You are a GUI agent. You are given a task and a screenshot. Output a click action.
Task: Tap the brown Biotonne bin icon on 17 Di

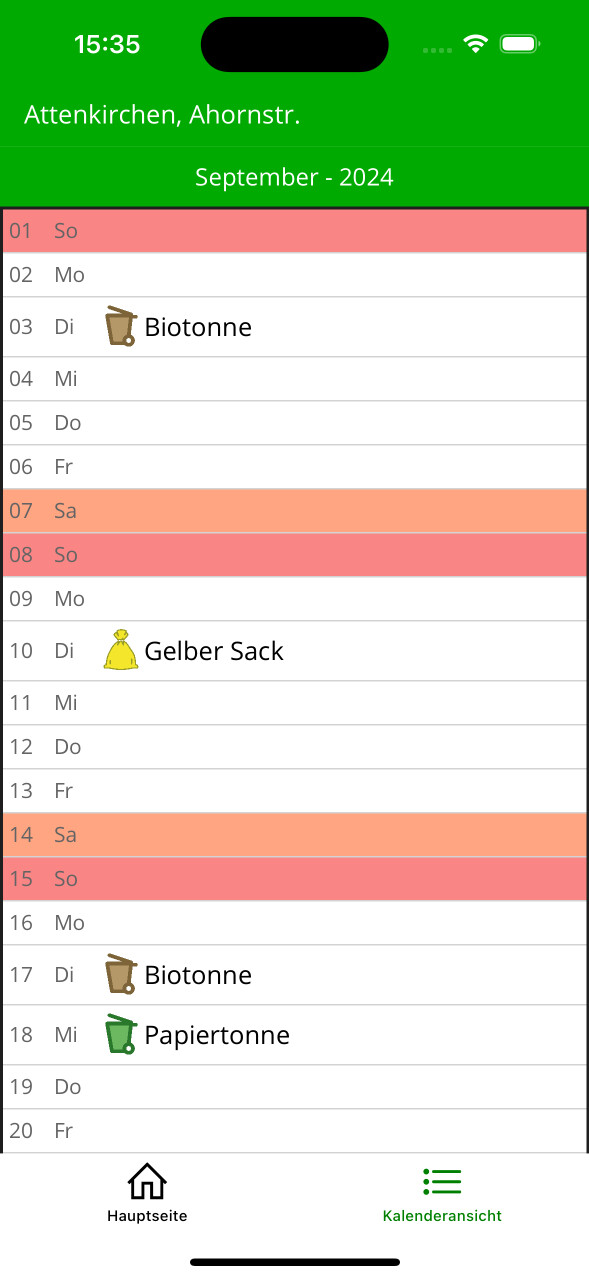click(120, 974)
